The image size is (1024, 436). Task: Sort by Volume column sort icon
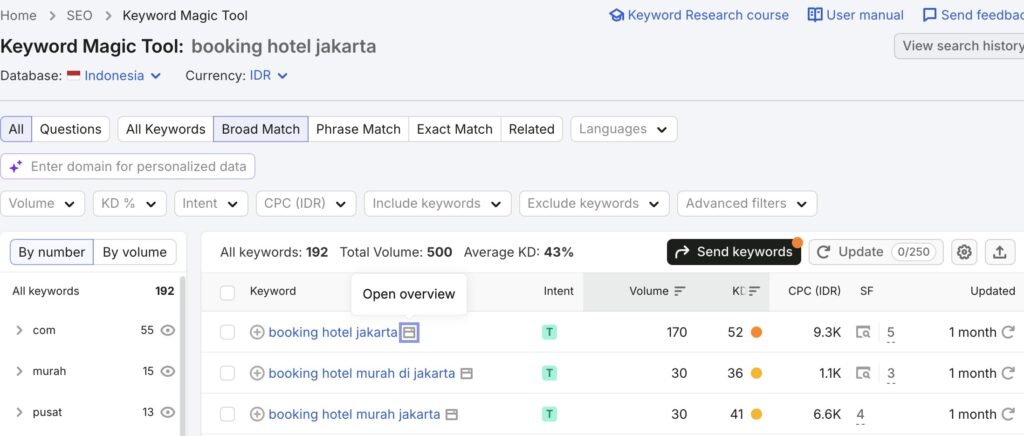tap(680, 291)
